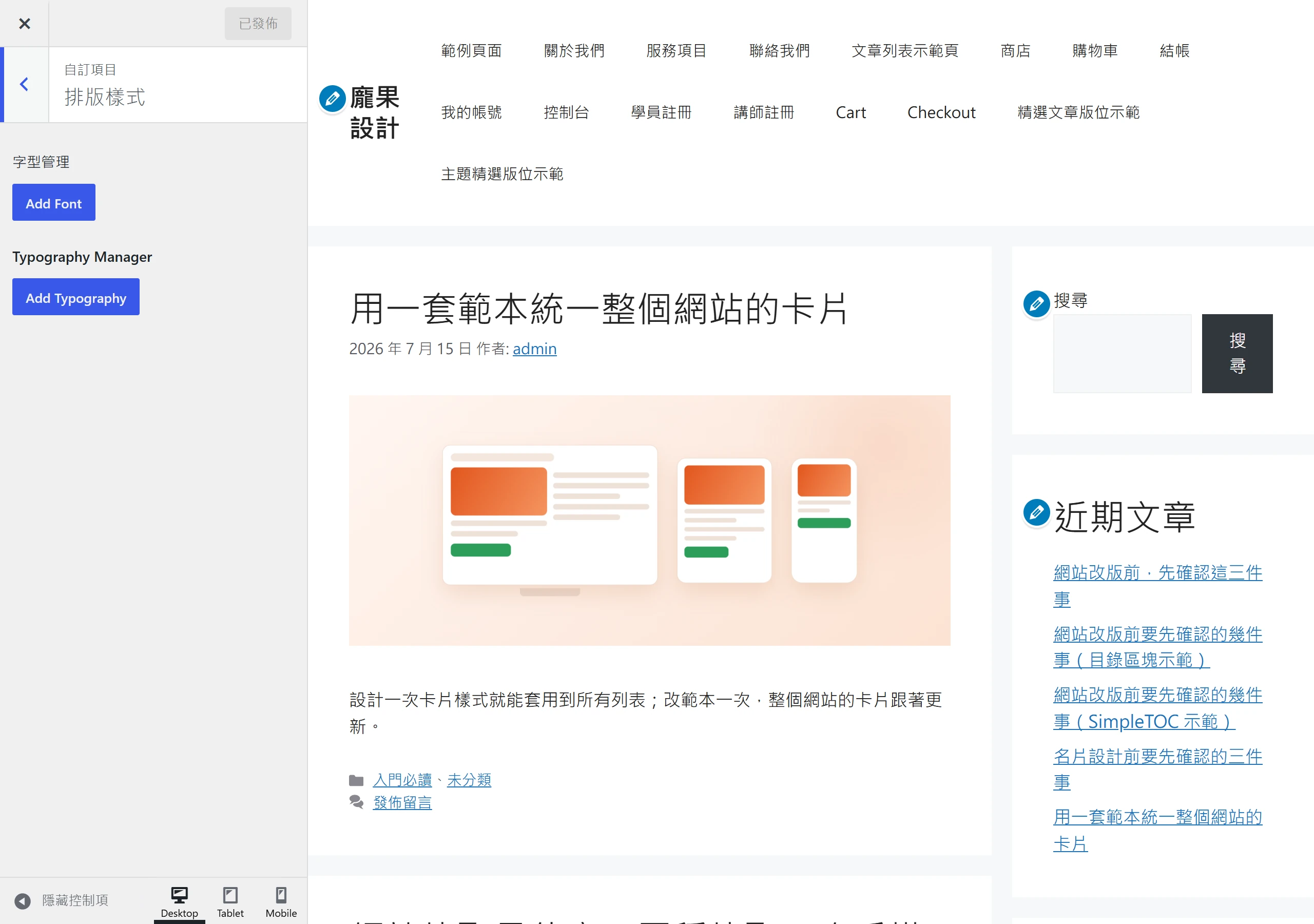Click the 發佈留言 comment link
This screenshot has height=924, width=1314.
point(402,803)
